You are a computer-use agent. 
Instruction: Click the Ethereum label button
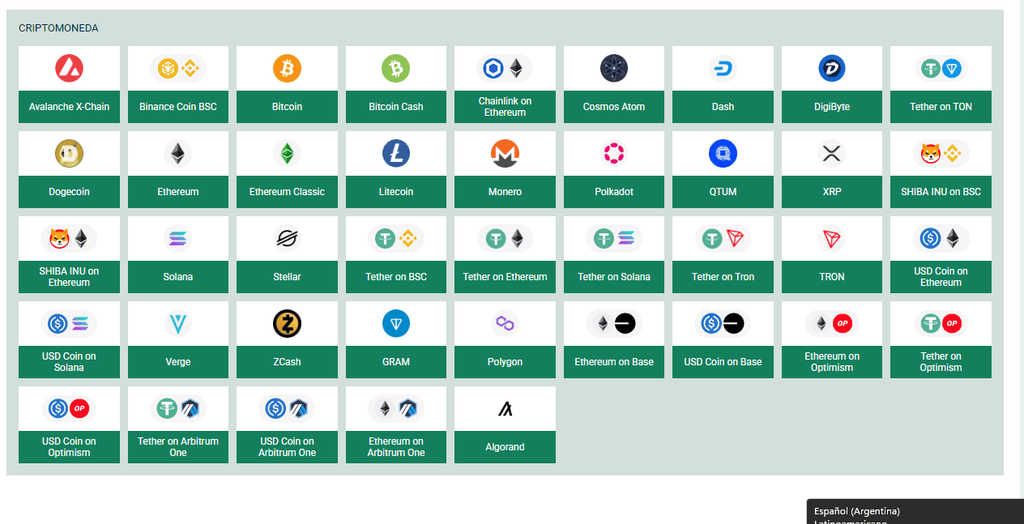coord(178,192)
